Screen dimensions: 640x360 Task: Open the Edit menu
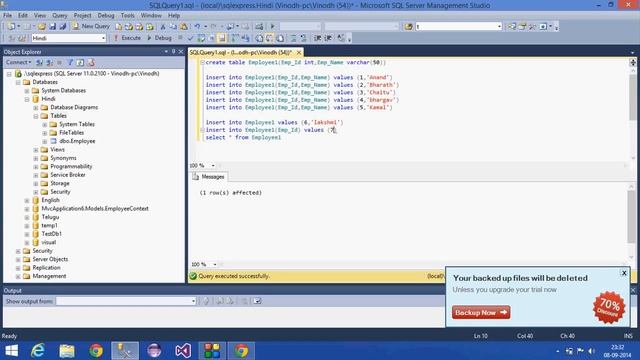(x=23, y=16)
